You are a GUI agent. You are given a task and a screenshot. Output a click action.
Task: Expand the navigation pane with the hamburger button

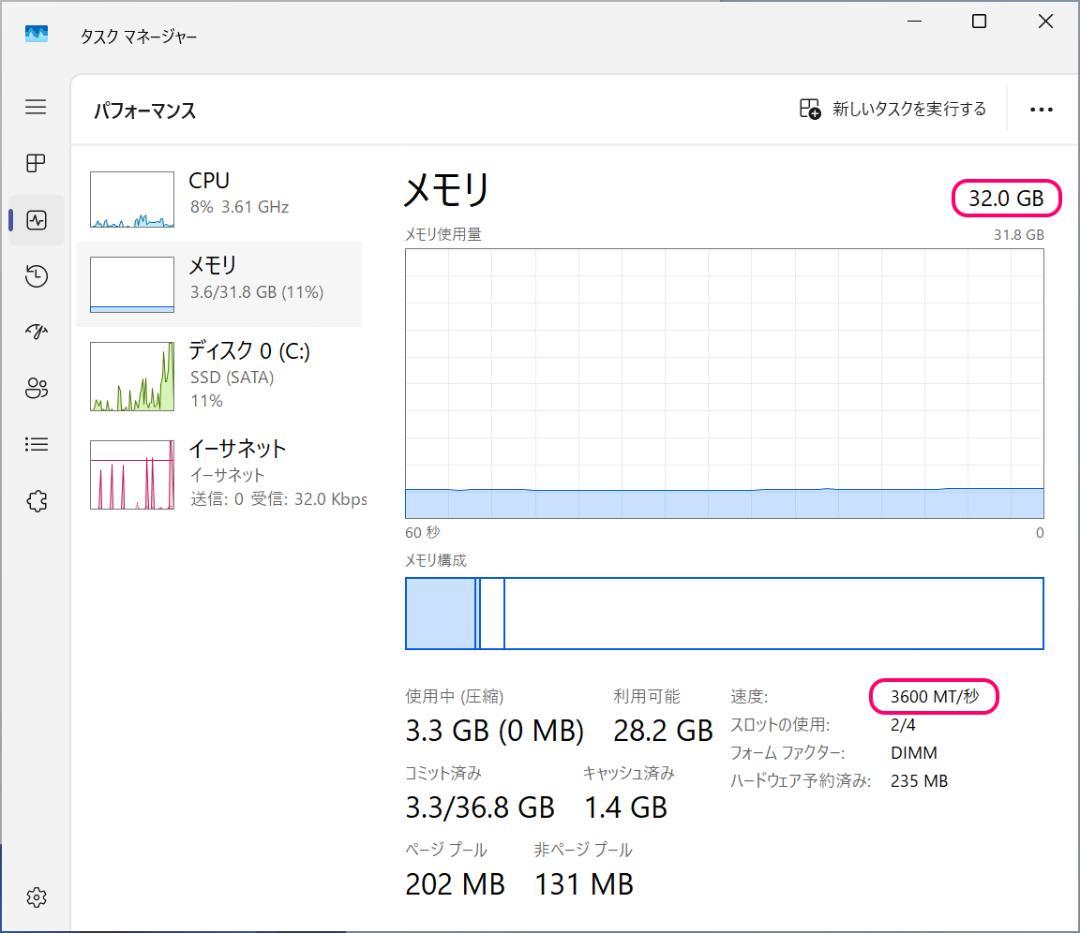(36, 107)
